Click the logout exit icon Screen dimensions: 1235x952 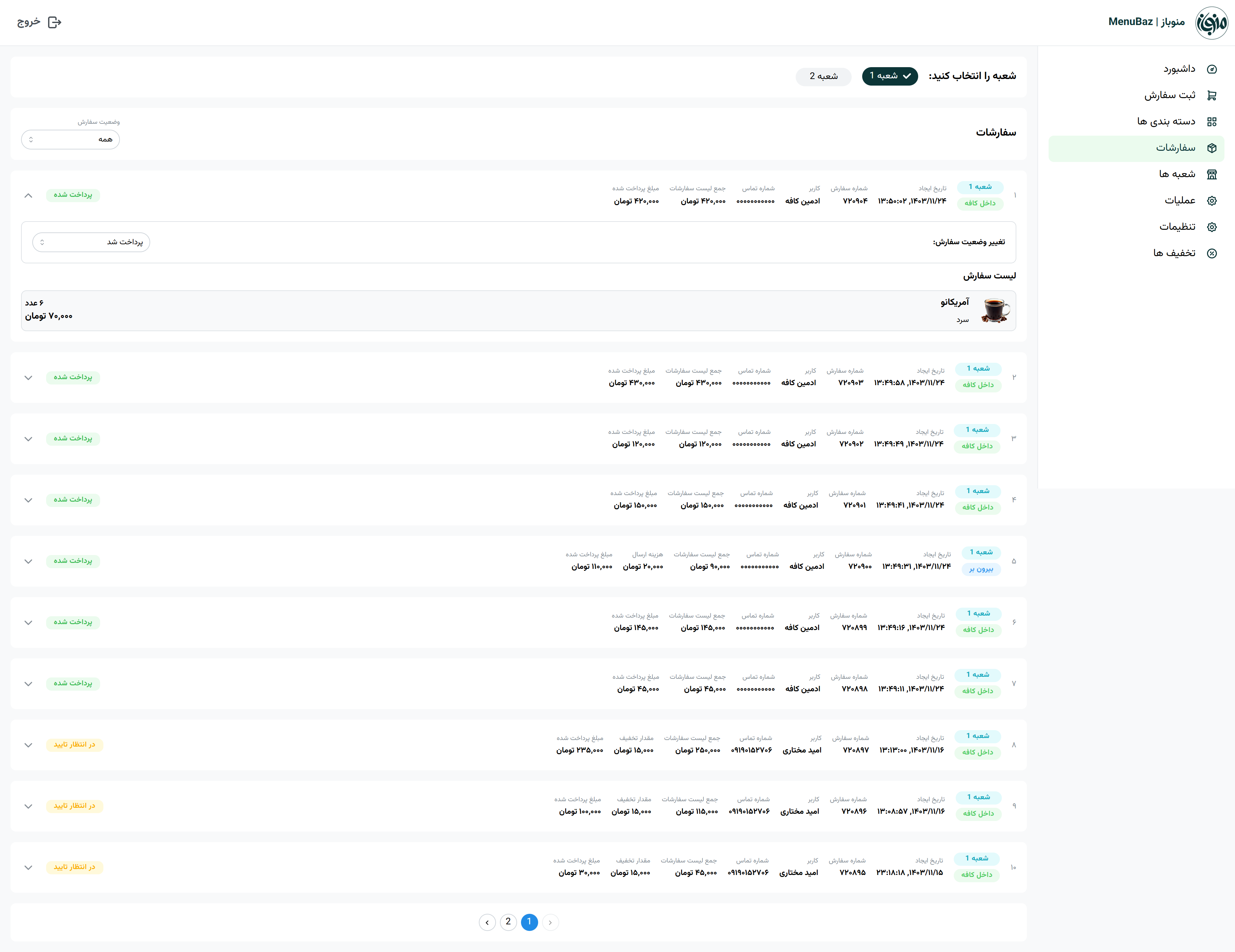point(54,22)
